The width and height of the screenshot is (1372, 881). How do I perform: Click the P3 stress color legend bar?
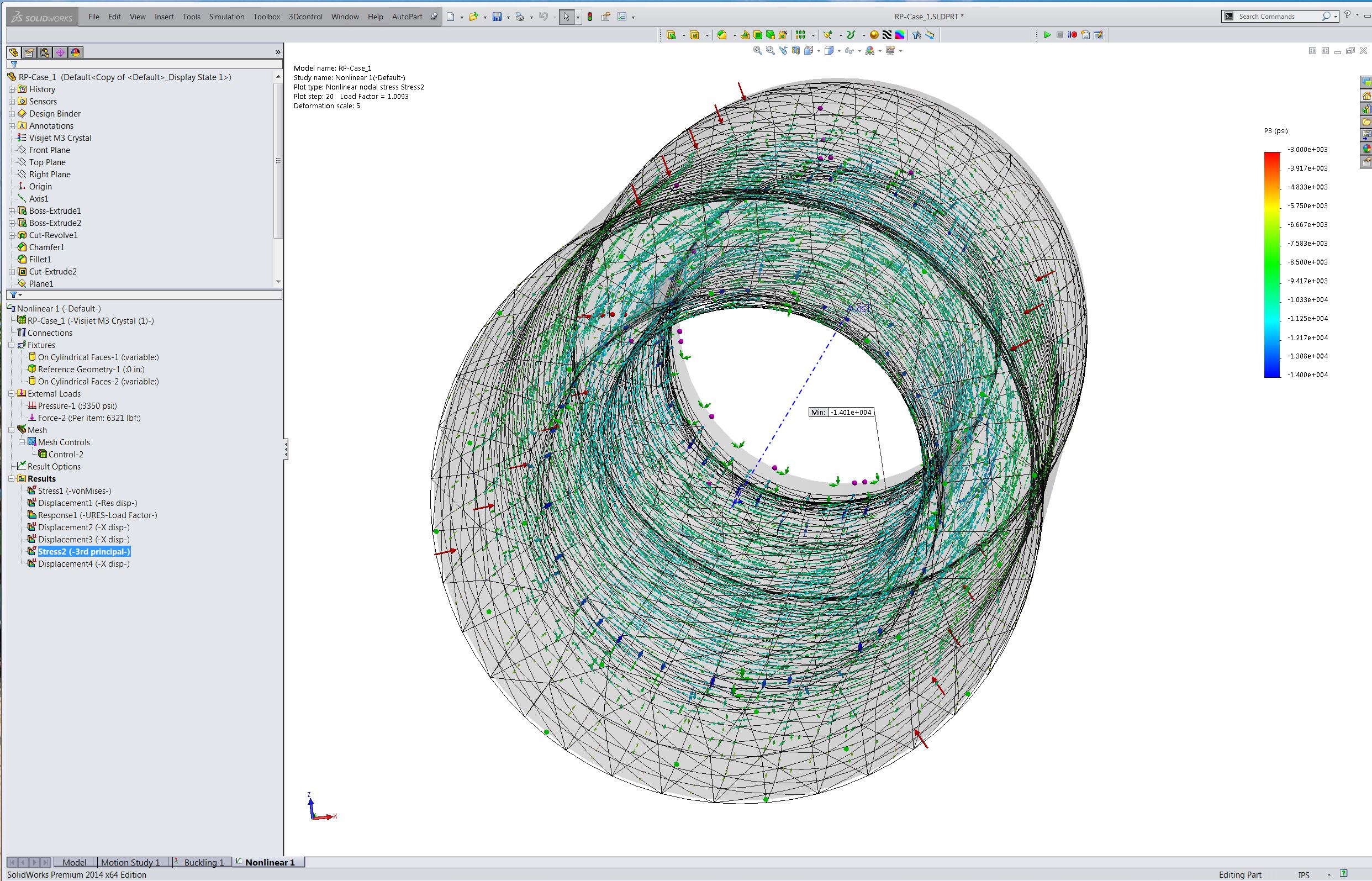tap(1272, 264)
